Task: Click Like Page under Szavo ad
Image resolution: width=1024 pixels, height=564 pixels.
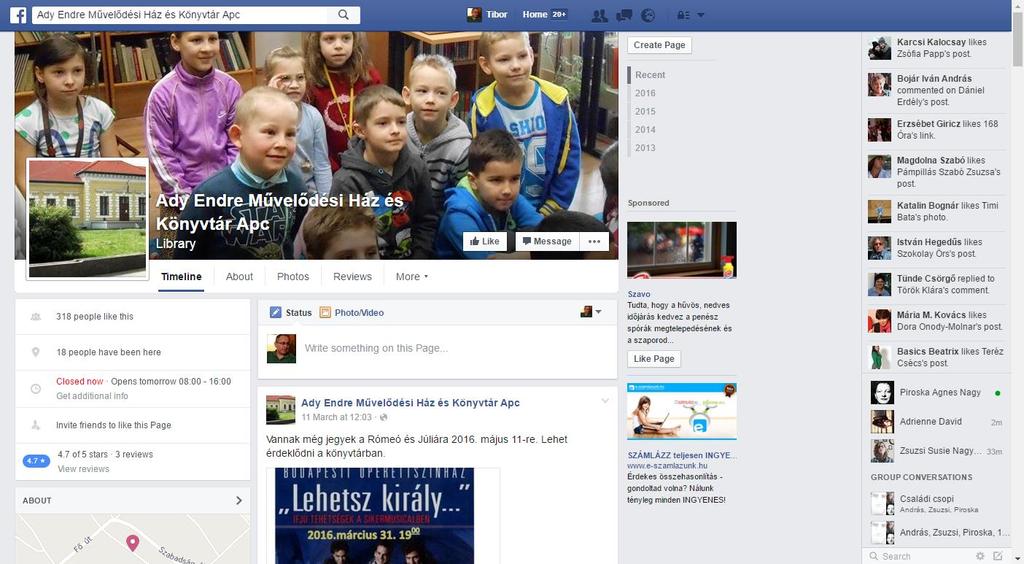Action: [x=654, y=359]
